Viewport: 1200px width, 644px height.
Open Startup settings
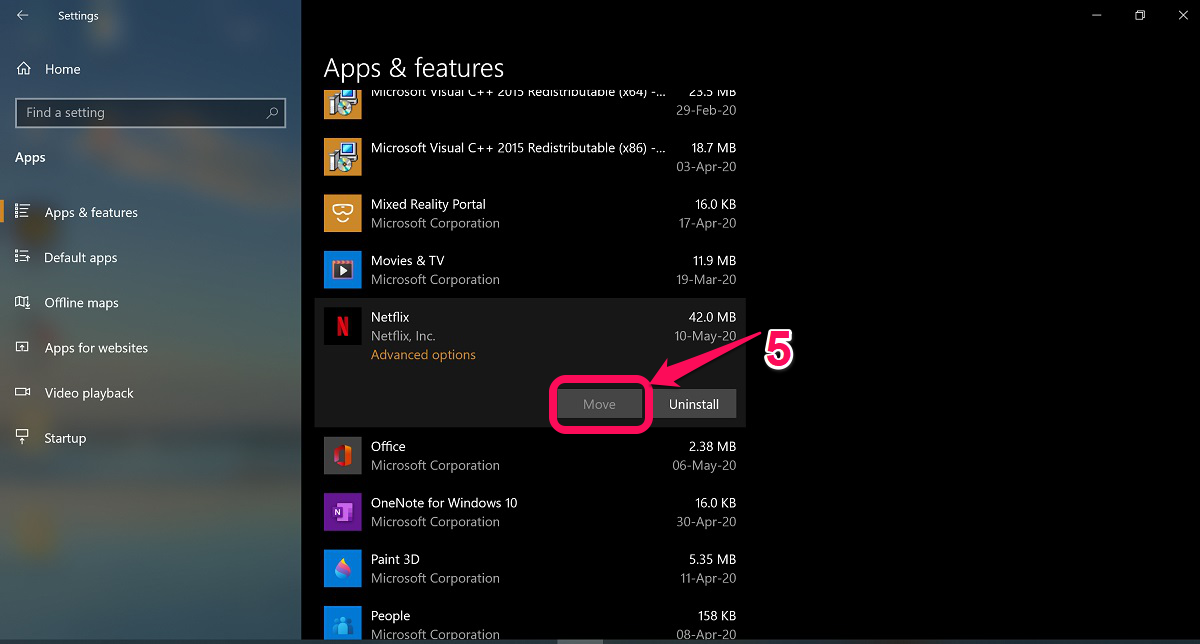tap(65, 438)
